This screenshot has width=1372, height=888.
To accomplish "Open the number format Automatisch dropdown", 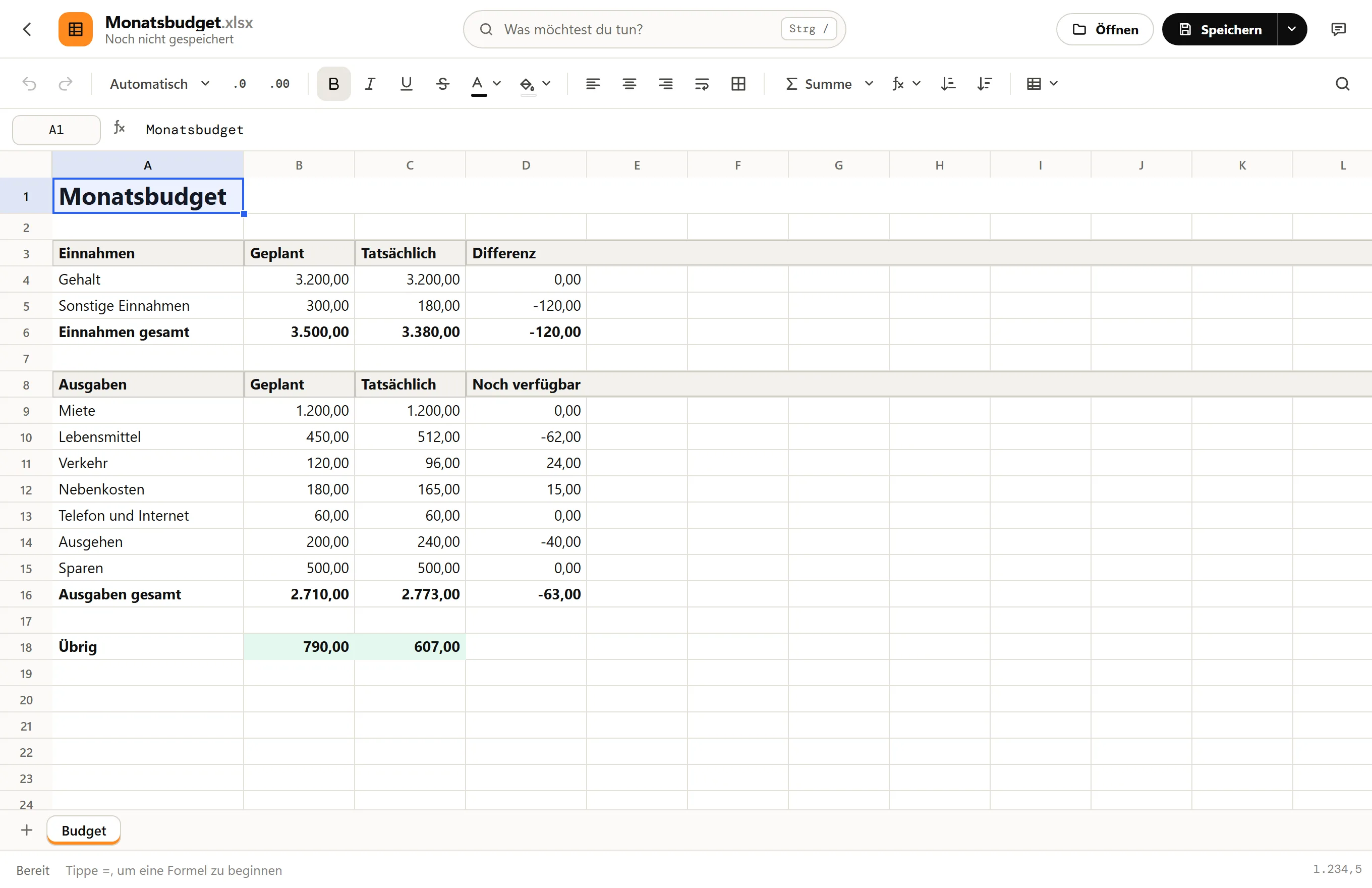I will (160, 84).
